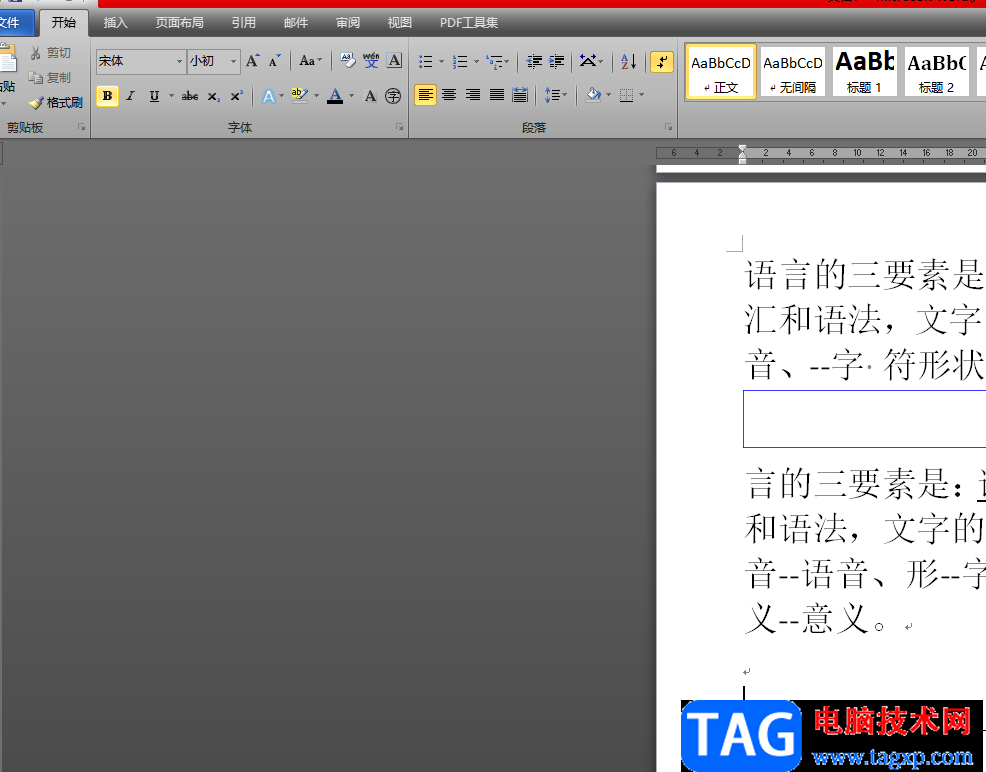Open the Change Case (Aa) dropdown
Viewport: 986px width, 772px height.
point(310,61)
